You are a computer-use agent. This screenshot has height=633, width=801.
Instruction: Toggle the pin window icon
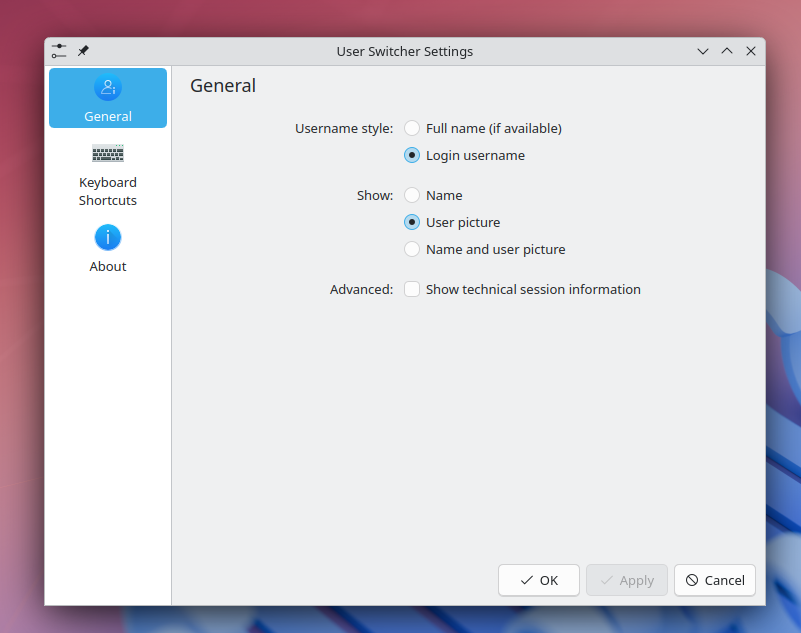pyautogui.click(x=83, y=51)
